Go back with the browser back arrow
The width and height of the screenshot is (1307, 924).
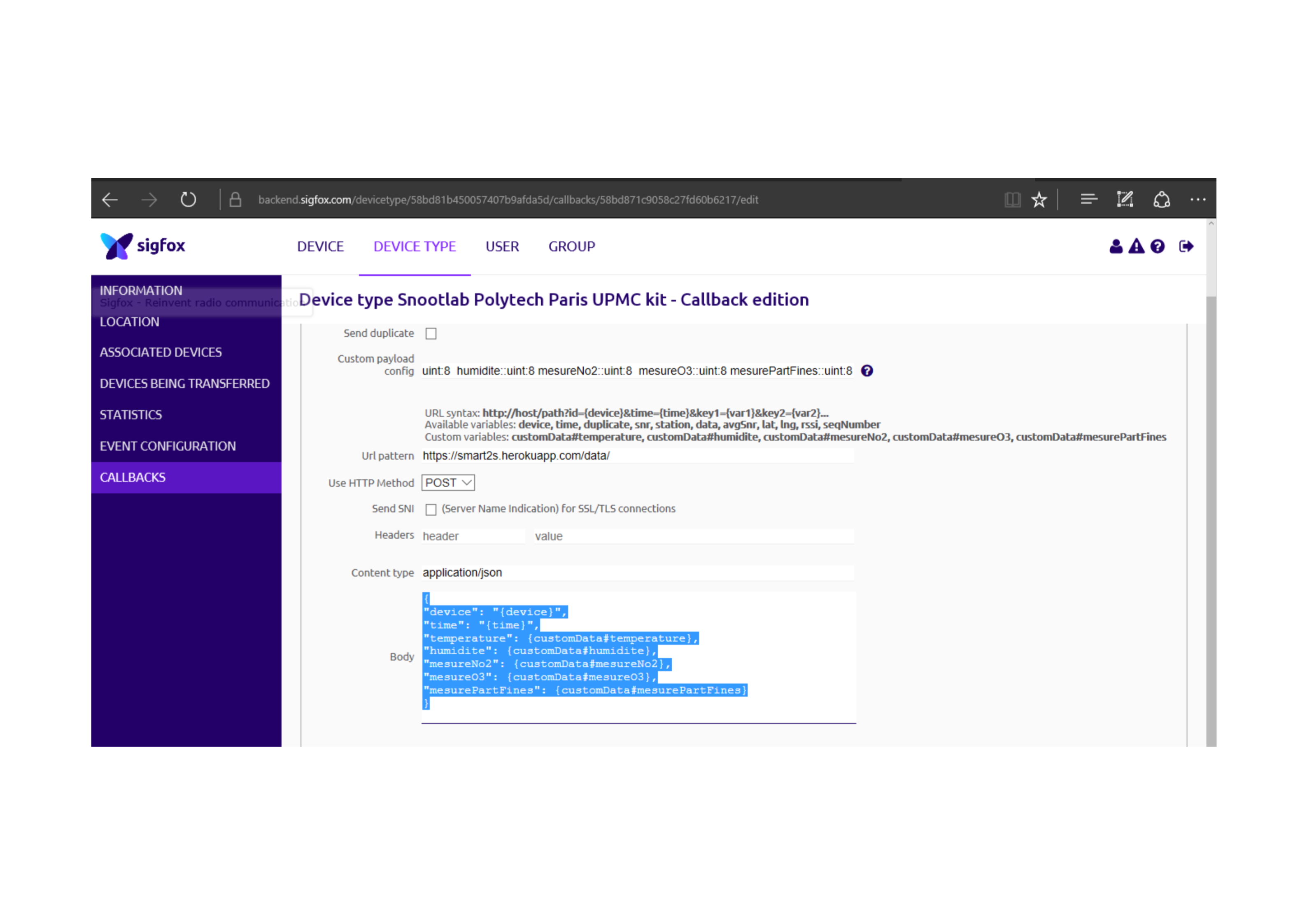[x=110, y=200]
